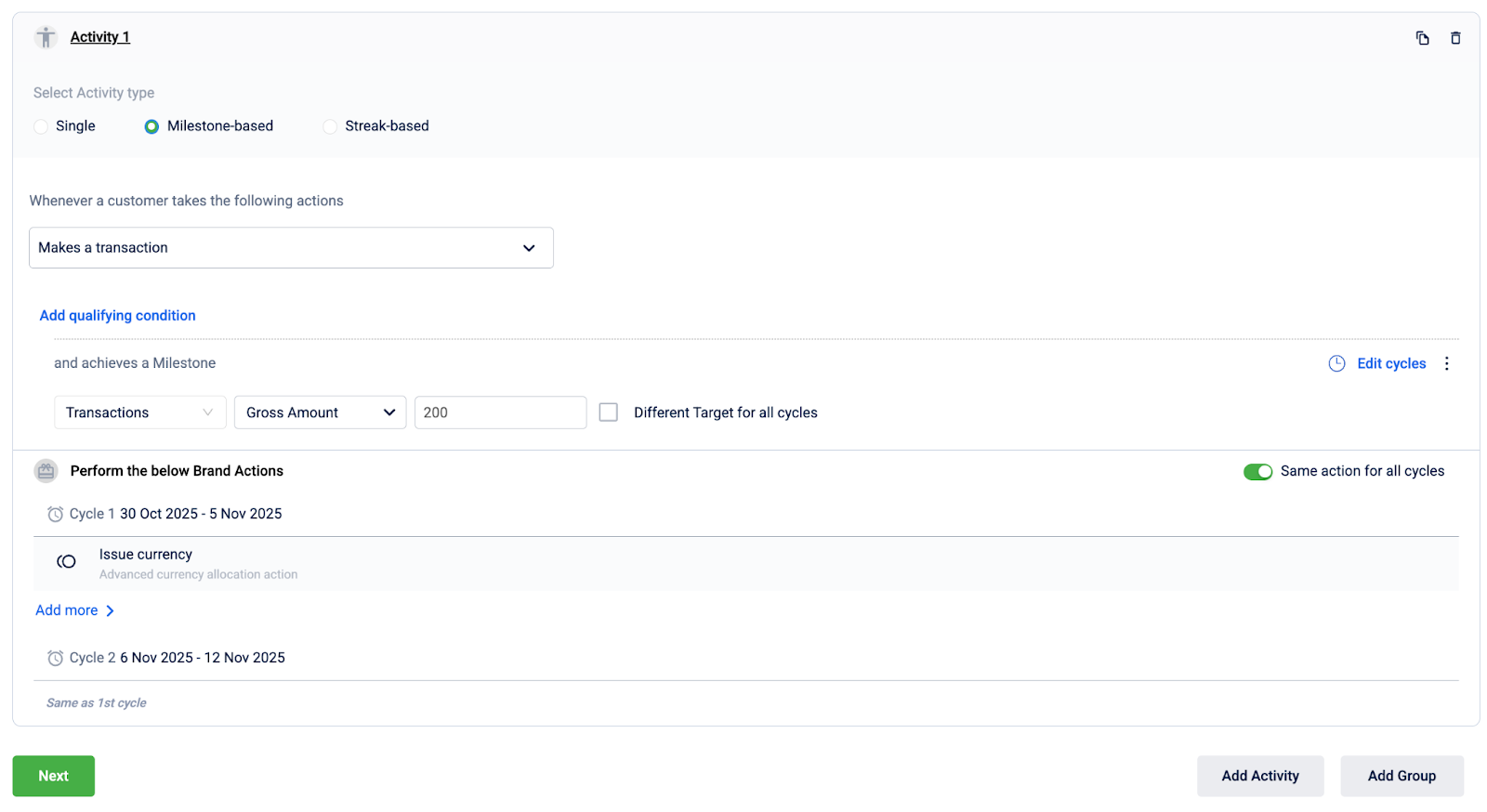Viewport: 1487px width, 812px height.
Task: Click the green Next button
Action: click(53, 776)
